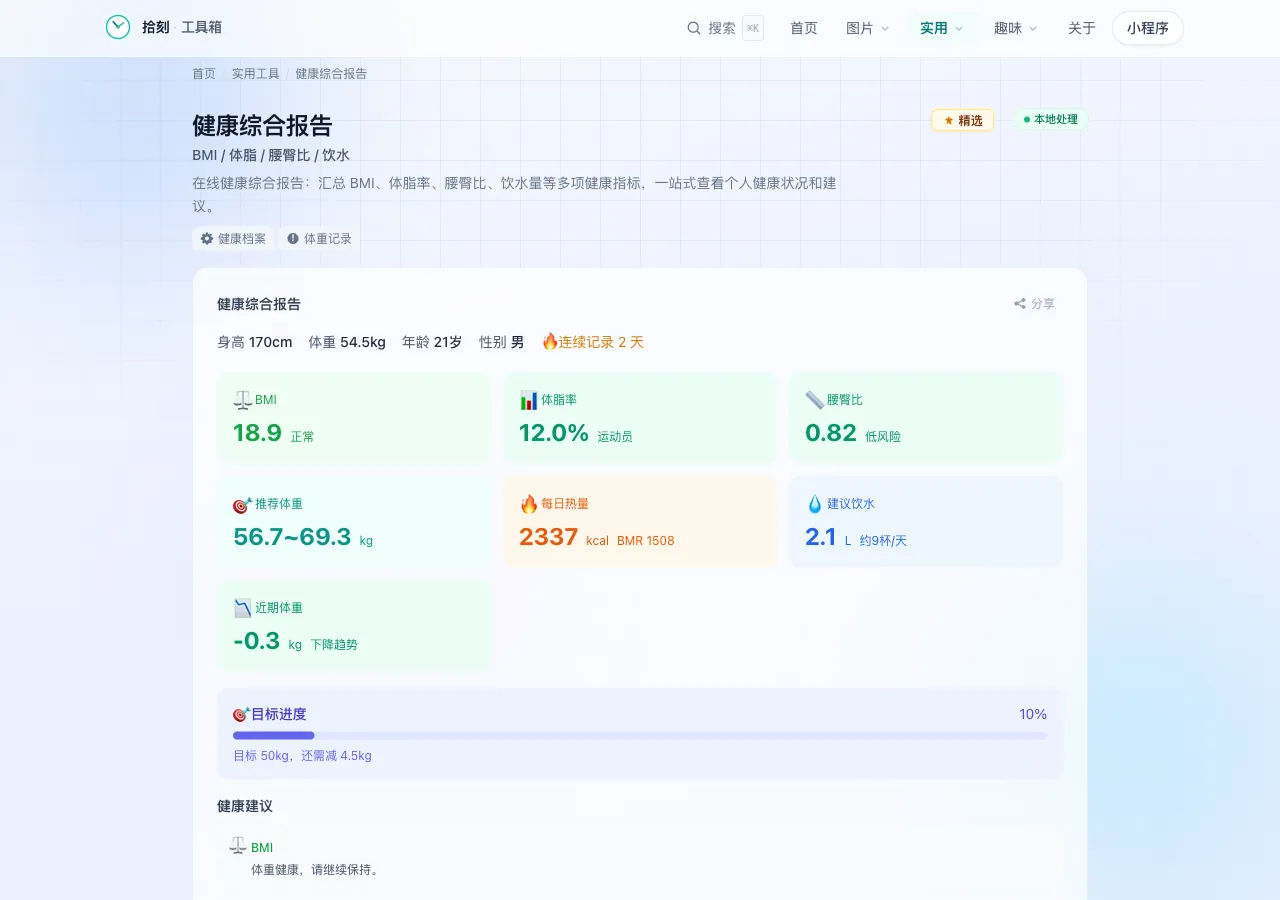Image resolution: width=1280 pixels, height=900 pixels.
Task: Click the green dot in 本地处理 badge
Action: 1026,119
